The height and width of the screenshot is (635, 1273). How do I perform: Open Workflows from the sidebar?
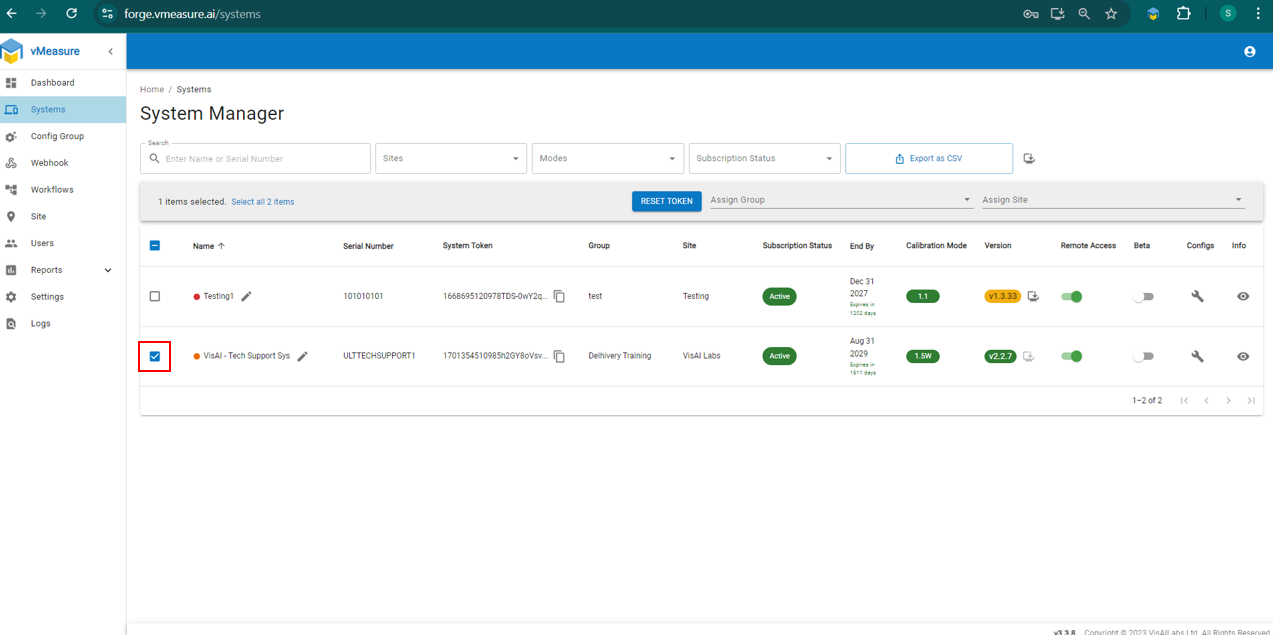click(52, 190)
